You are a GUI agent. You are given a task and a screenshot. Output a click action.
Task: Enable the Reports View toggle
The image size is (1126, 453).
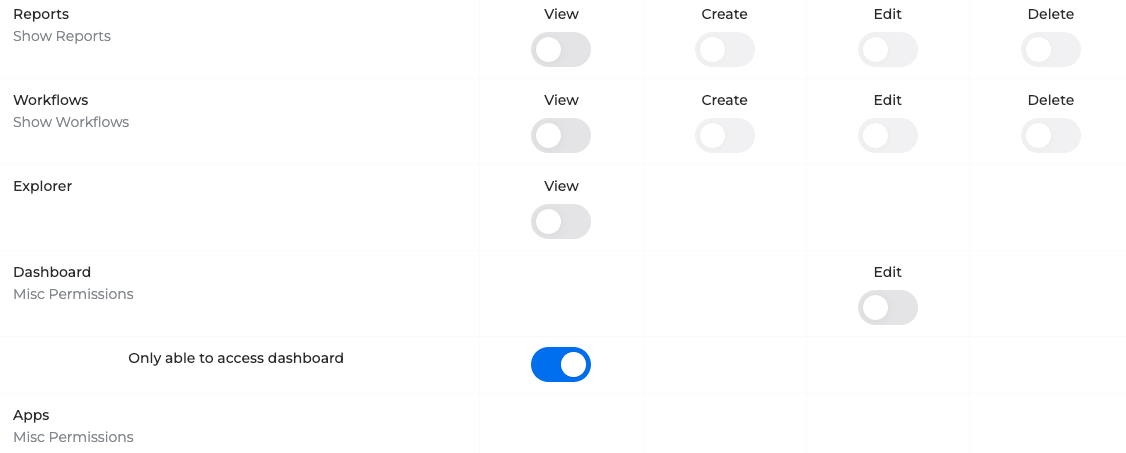(561, 50)
